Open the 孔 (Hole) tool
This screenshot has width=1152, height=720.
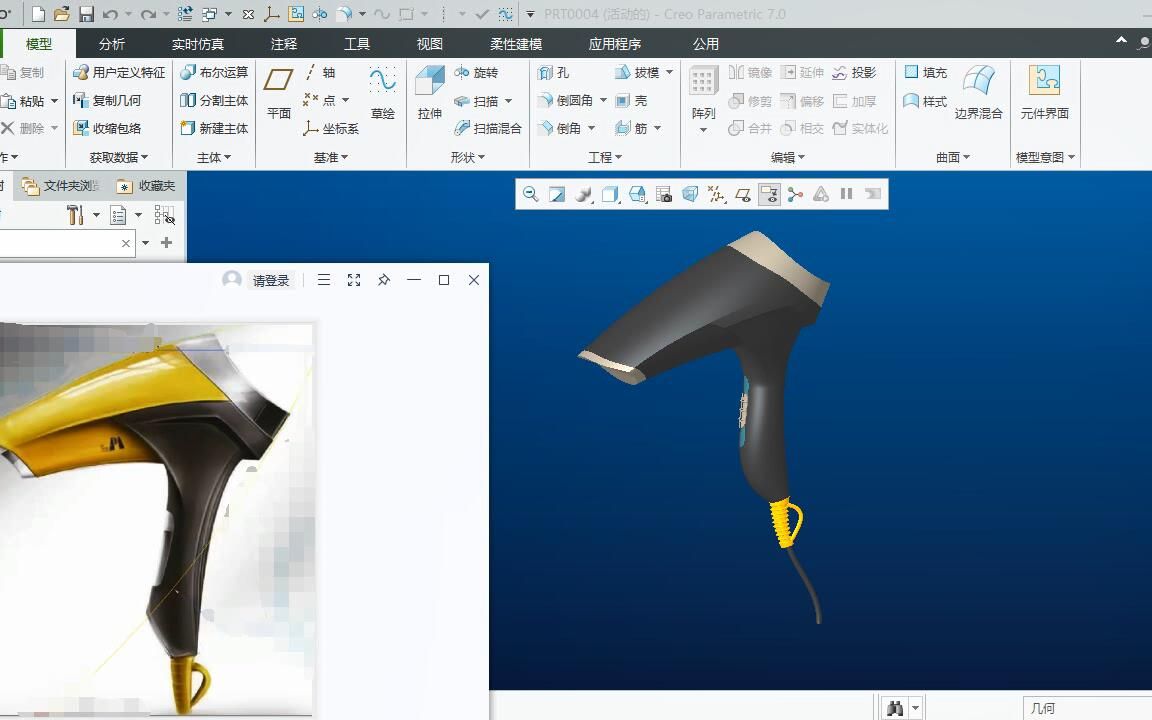point(551,73)
